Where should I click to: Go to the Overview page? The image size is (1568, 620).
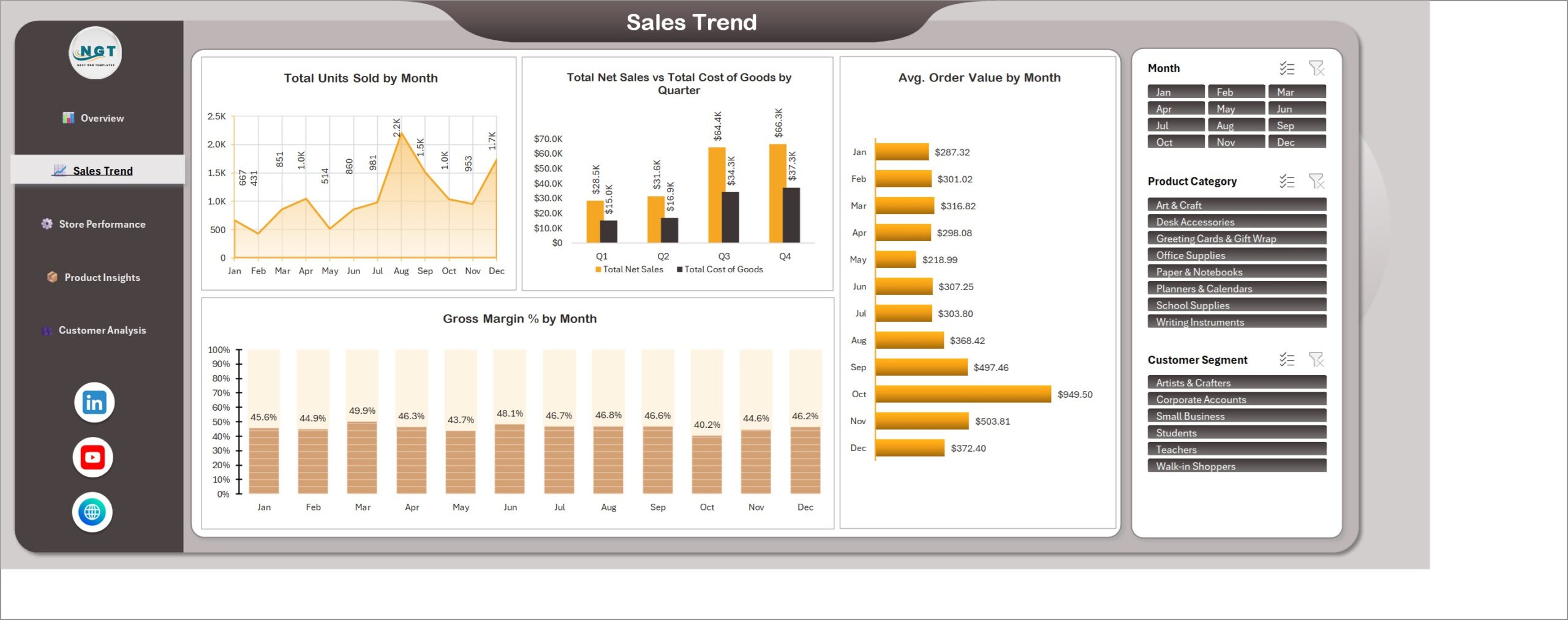[93, 118]
